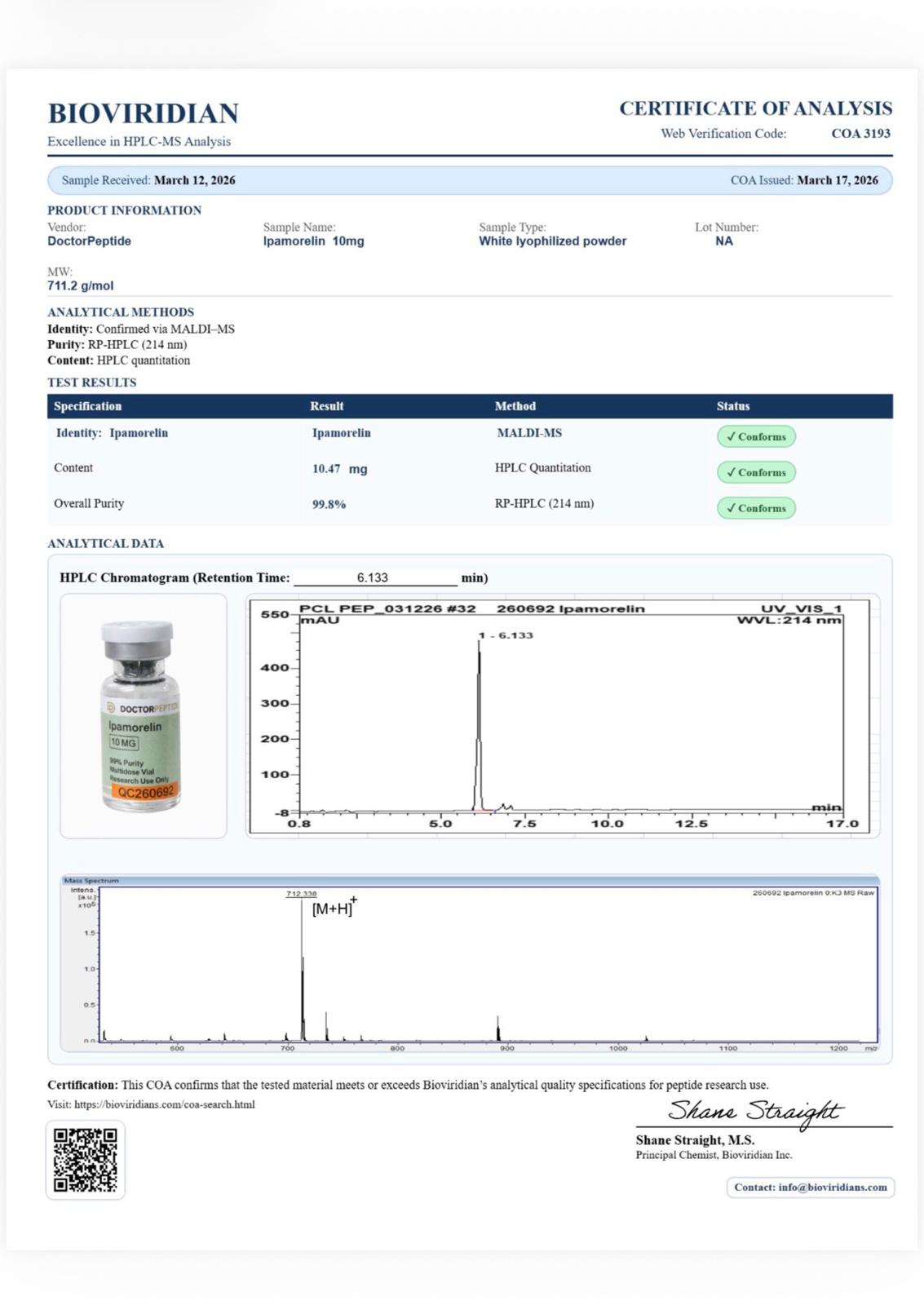Click the Conforms badge for Overall Purity
Screen dimensions: 924x1305
click(x=756, y=508)
